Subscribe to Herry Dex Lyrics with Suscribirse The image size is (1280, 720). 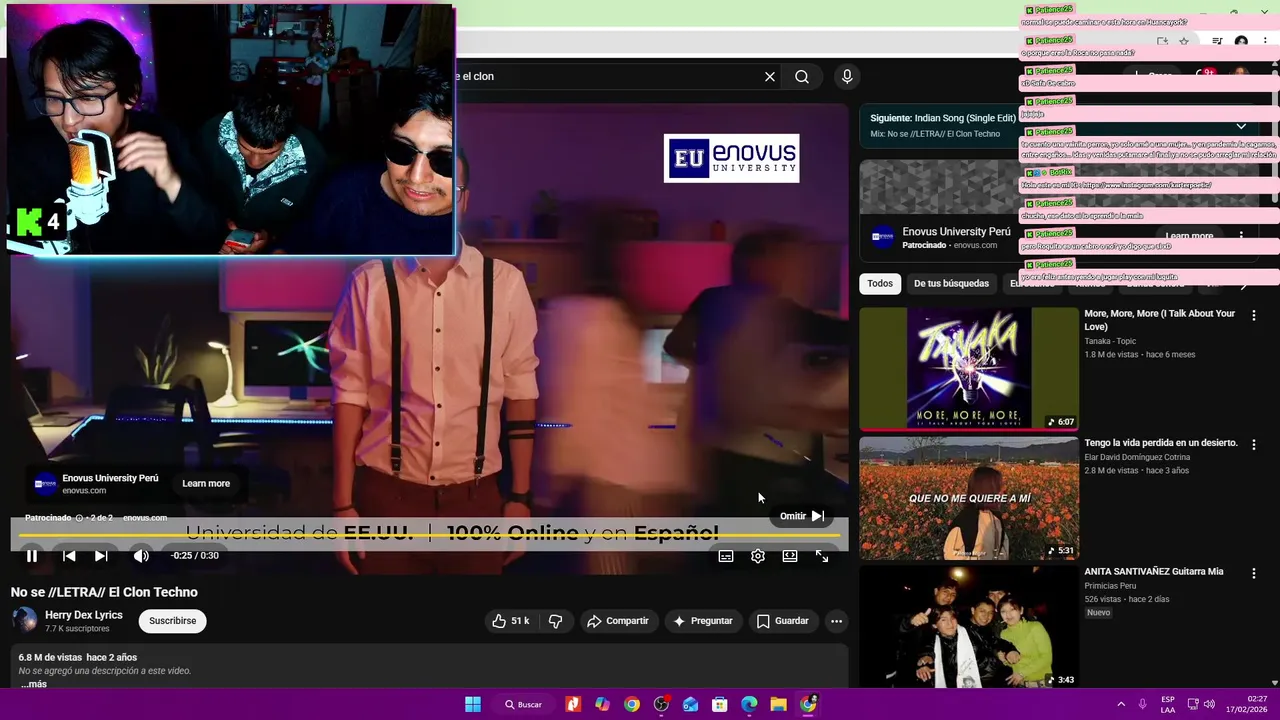(x=172, y=621)
